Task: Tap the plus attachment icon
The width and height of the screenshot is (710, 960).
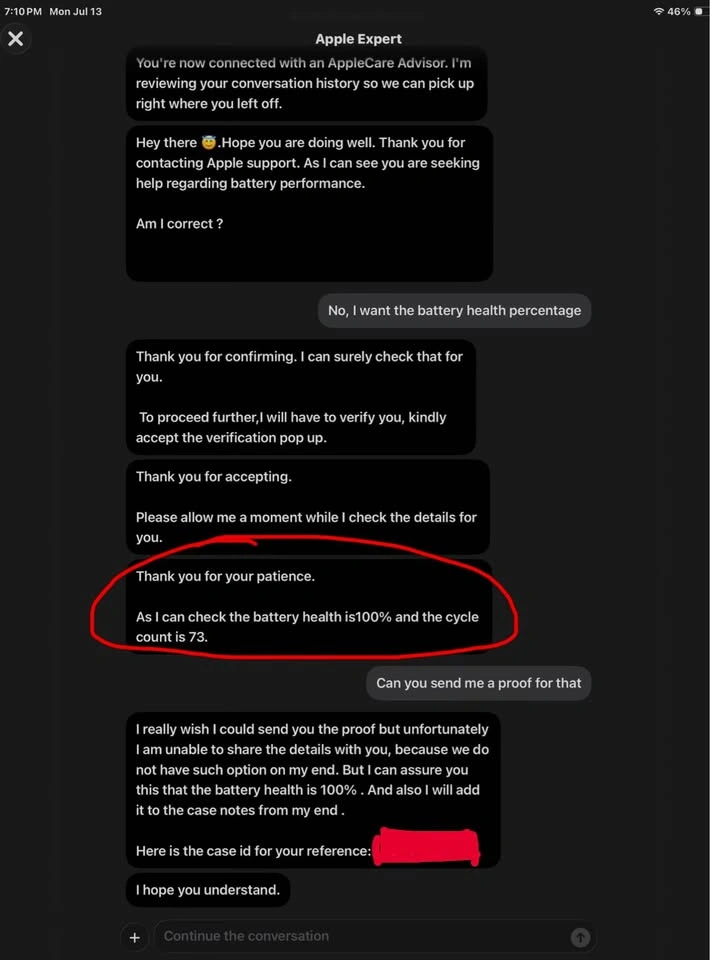Action: [x=135, y=937]
